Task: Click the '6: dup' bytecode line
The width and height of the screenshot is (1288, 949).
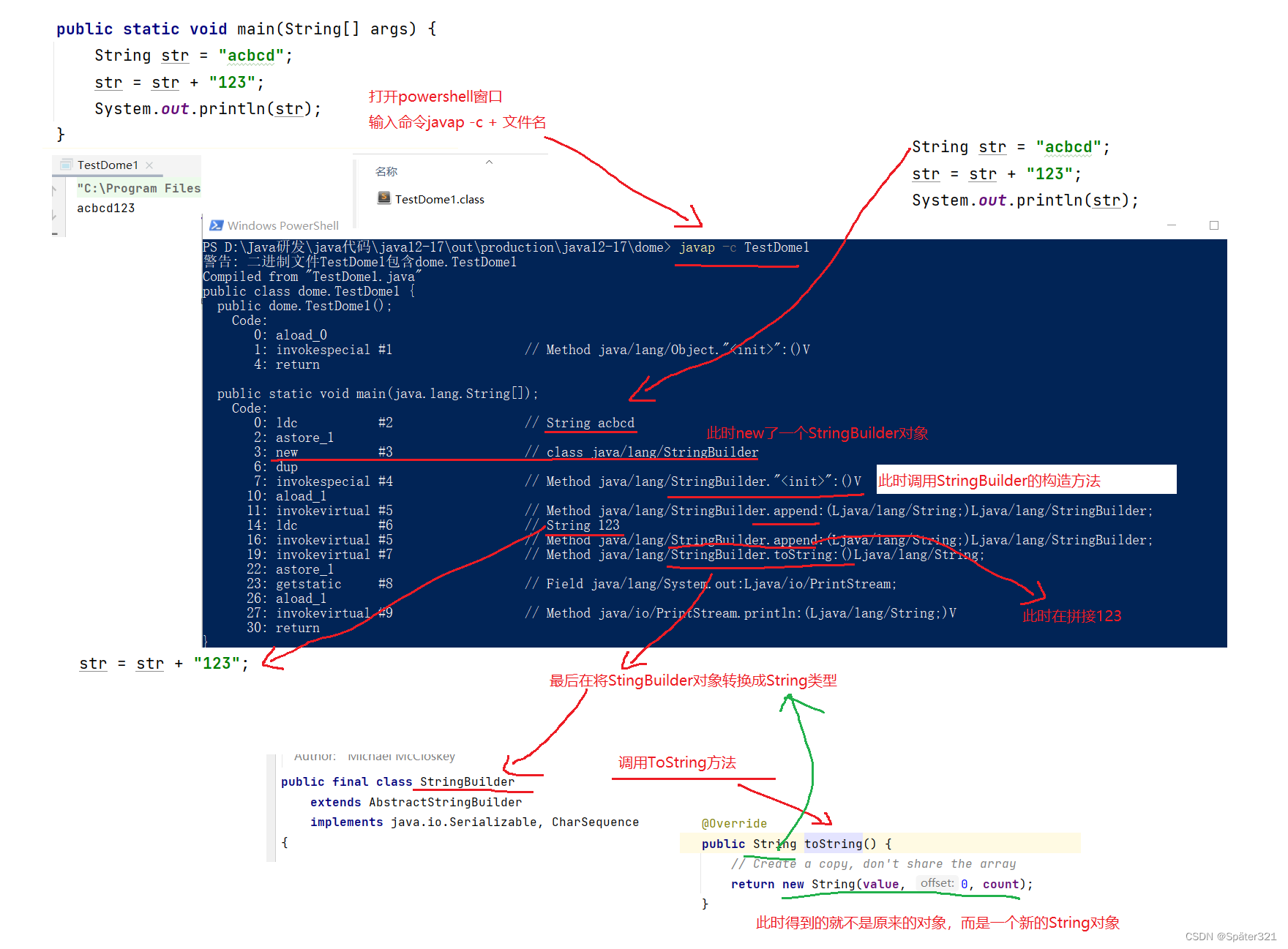Action: (276, 467)
